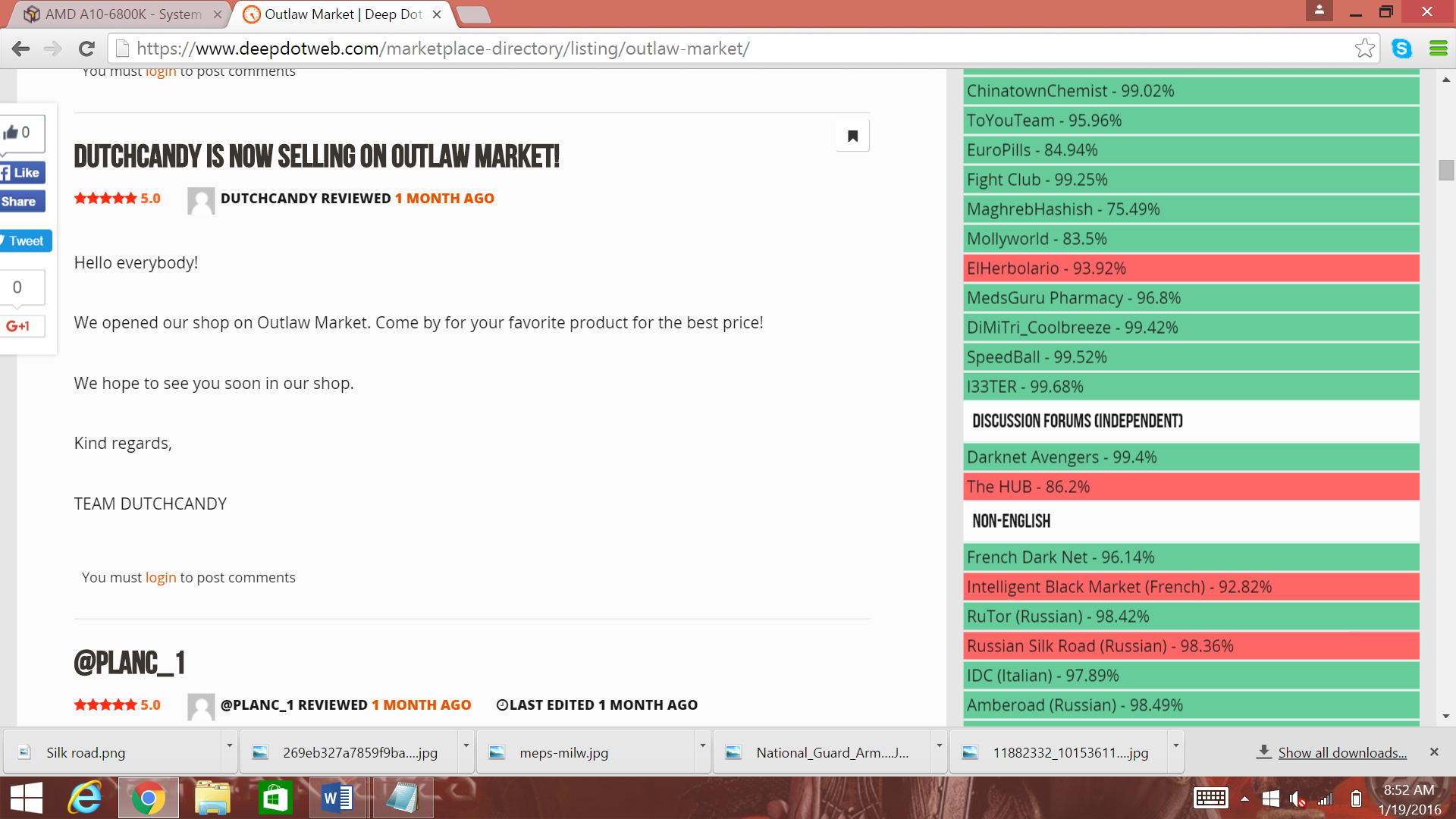1456x819 pixels.
Task: Close the downloads bar
Action: click(1434, 752)
